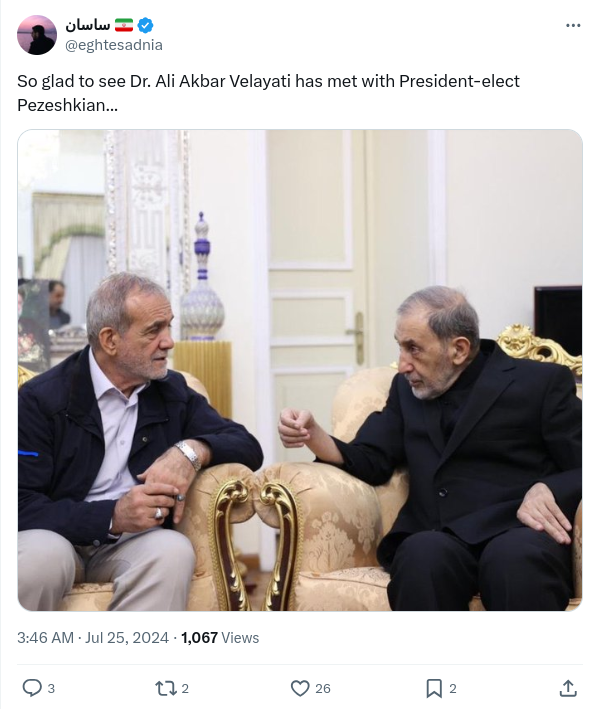Image resolution: width=599 pixels, height=709 pixels.
Task: Click the reply count number 3
Action: (x=51, y=689)
